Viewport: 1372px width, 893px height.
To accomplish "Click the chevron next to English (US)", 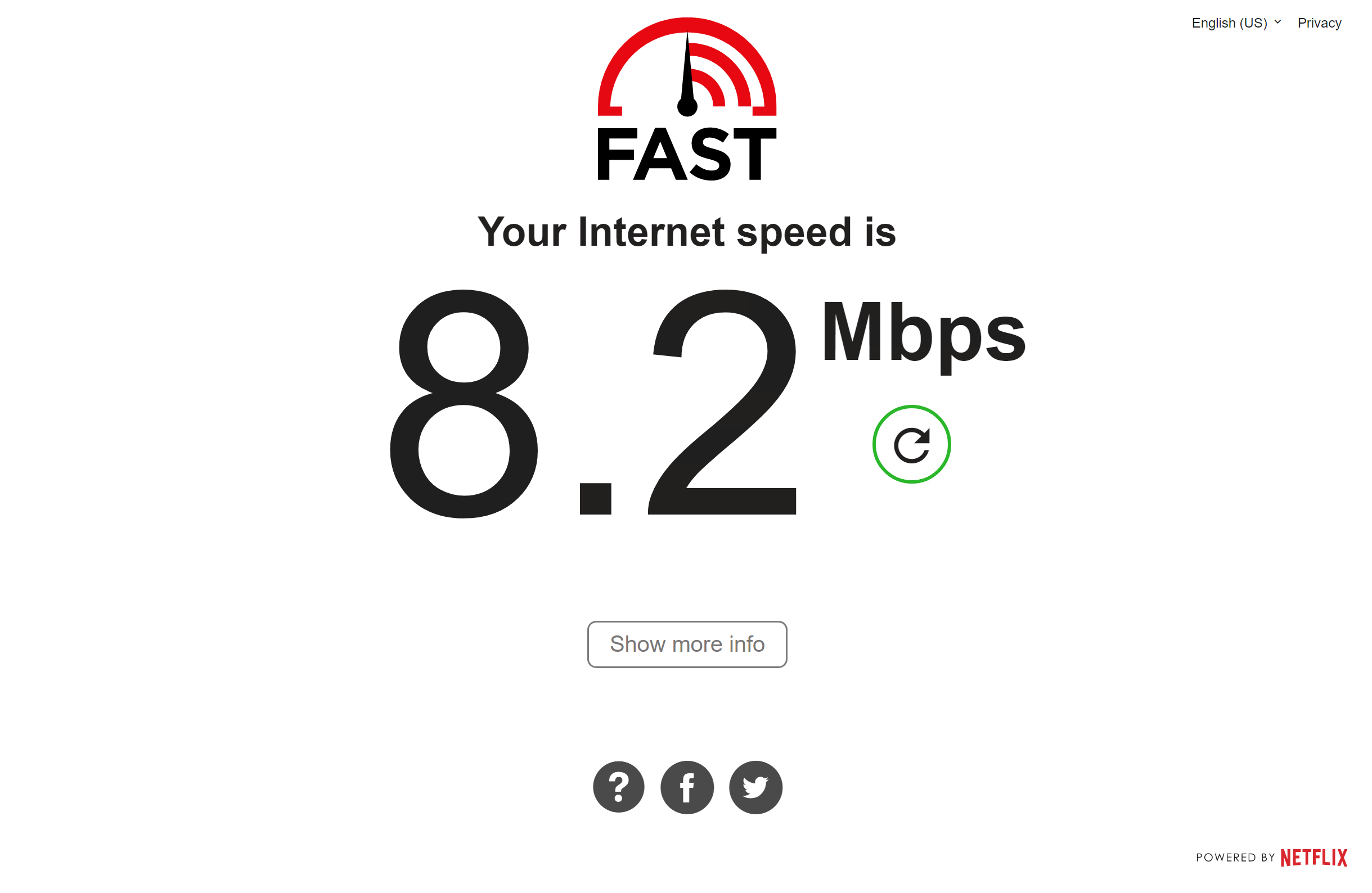I will [x=1277, y=22].
